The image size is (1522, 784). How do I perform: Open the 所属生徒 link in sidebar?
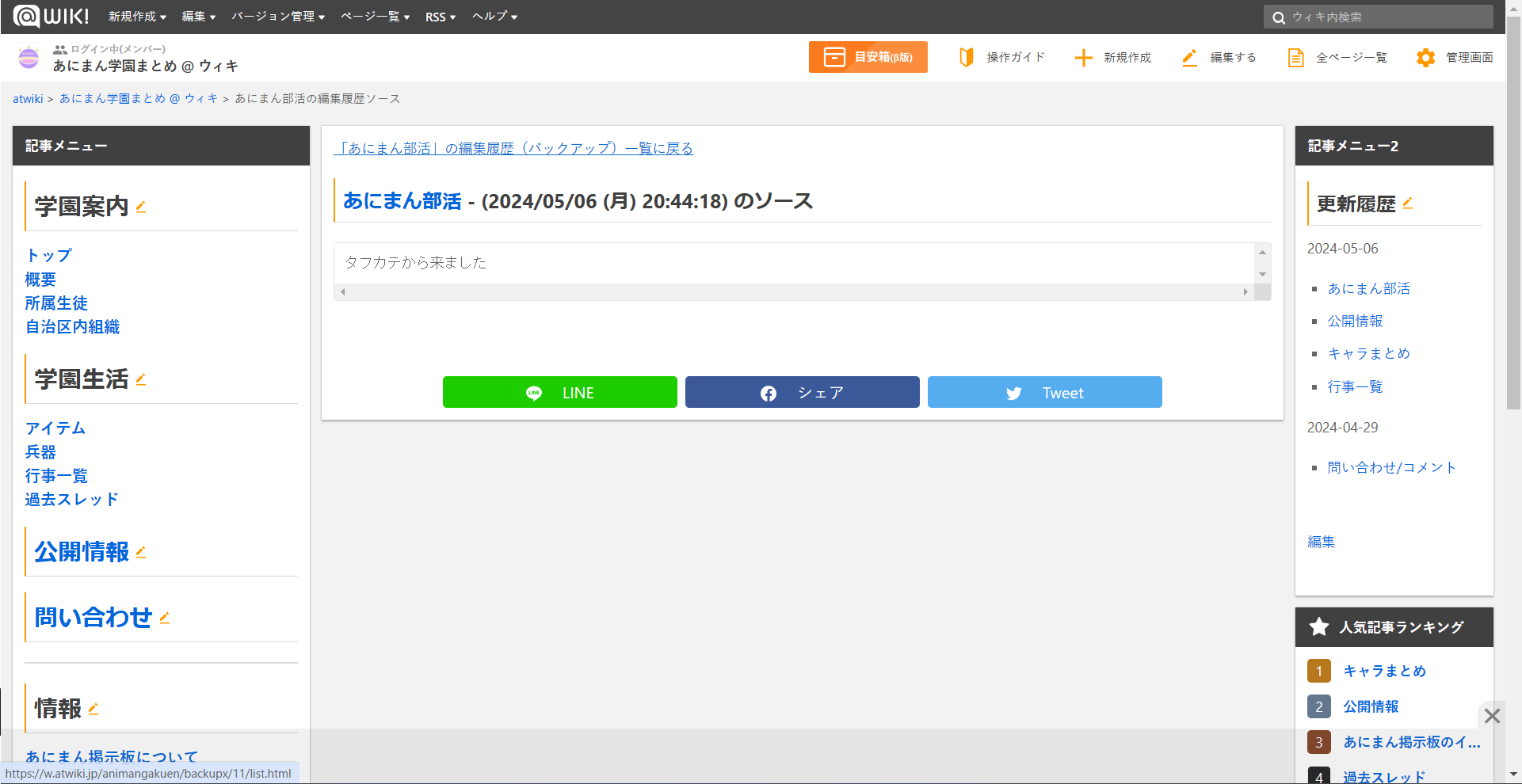click(x=56, y=303)
